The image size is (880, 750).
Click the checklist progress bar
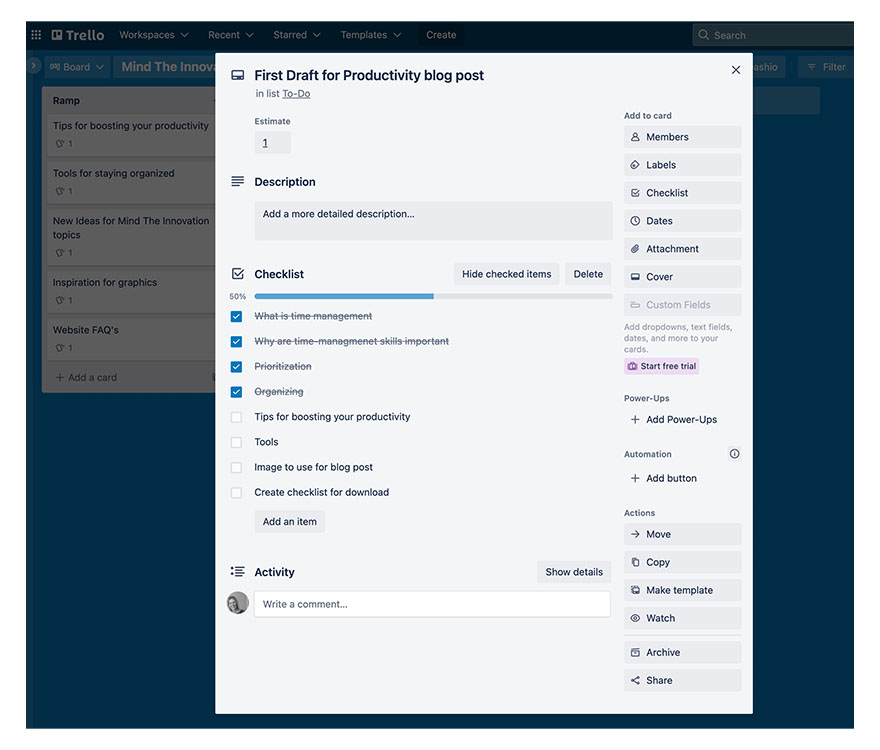[433, 296]
